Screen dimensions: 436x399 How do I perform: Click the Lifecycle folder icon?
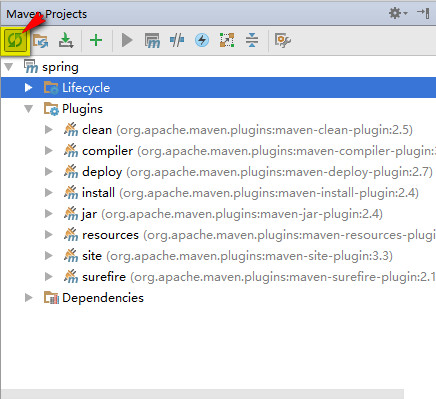(x=51, y=88)
